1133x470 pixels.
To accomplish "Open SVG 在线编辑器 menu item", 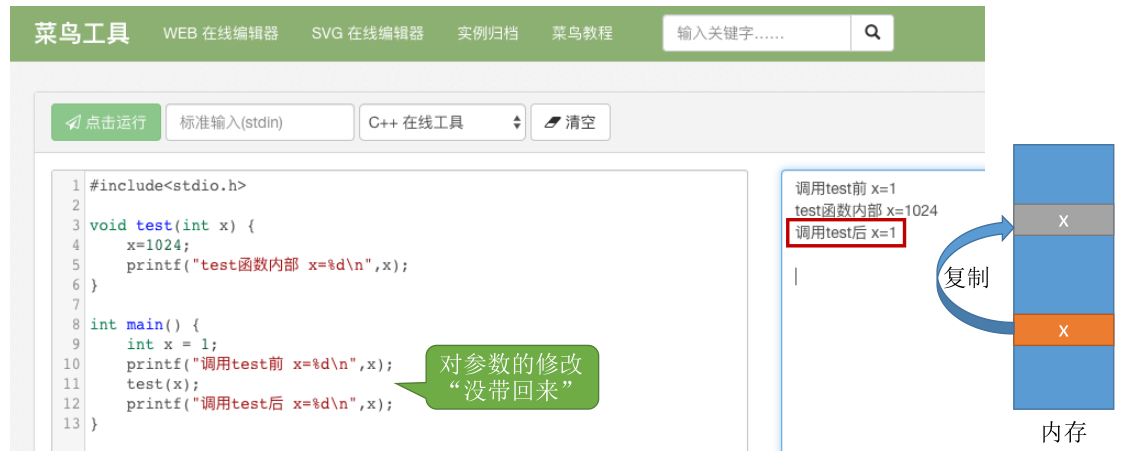I will [x=368, y=33].
